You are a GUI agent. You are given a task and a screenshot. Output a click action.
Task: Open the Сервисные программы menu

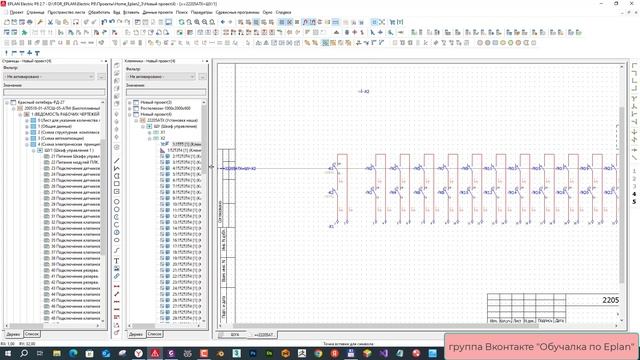(x=238, y=12)
